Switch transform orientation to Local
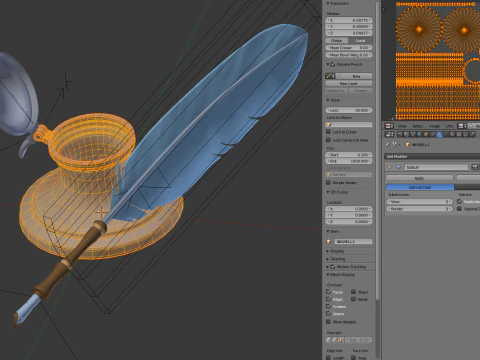480x360 pixels. coord(360,40)
